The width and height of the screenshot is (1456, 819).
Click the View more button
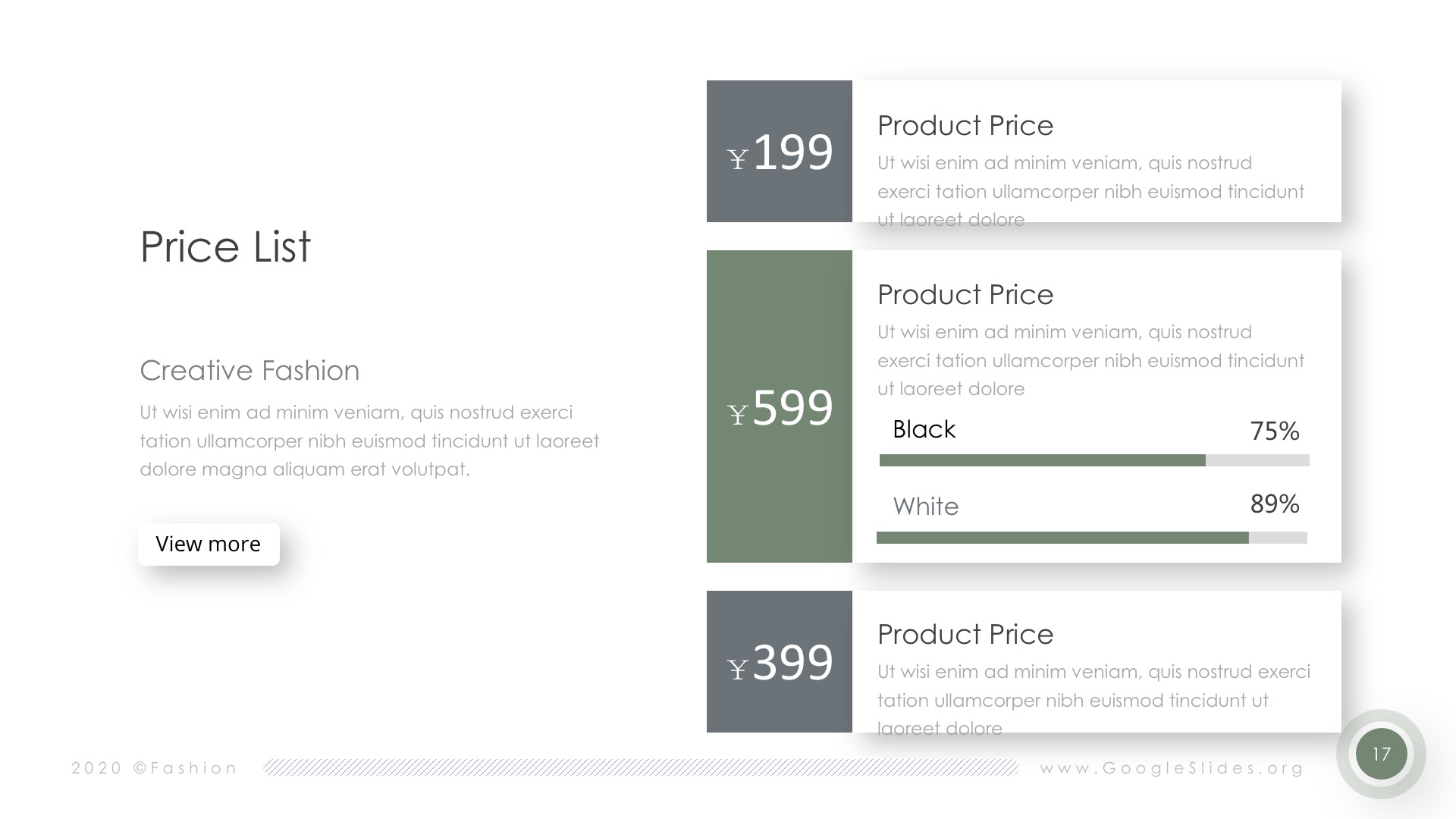click(209, 544)
